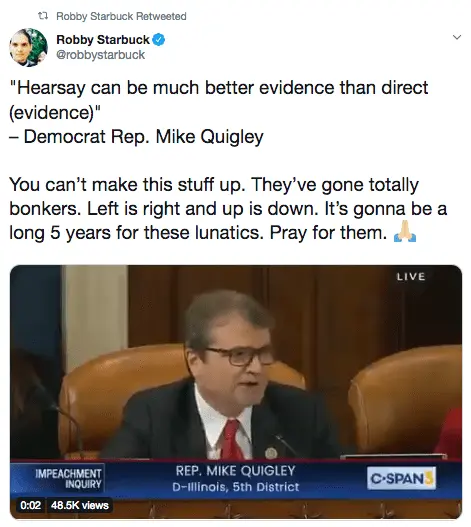This screenshot has height=527, width=471.
Task: Click the C-SPAN3 logo in the video
Action: (401, 478)
